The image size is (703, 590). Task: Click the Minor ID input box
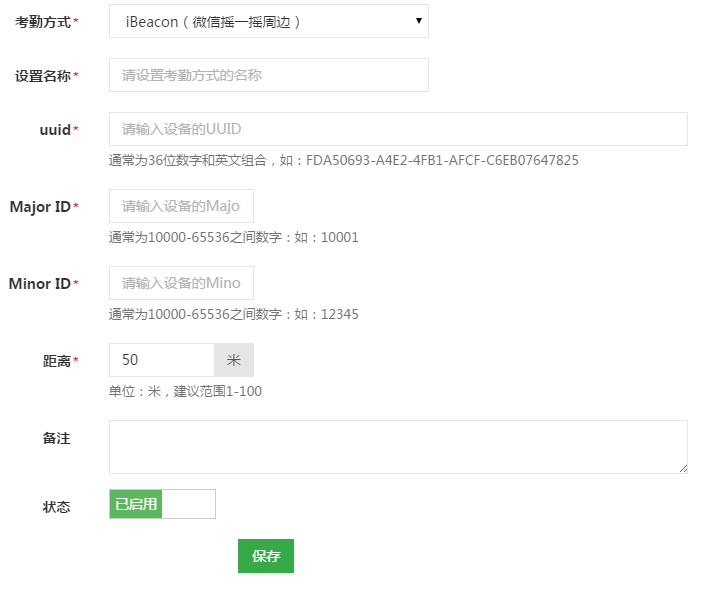tap(181, 283)
